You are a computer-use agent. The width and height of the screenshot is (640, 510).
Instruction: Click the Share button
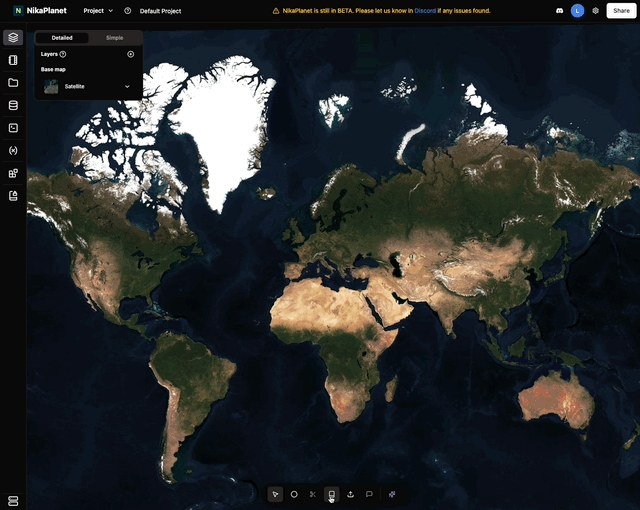(x=621, y=11)
